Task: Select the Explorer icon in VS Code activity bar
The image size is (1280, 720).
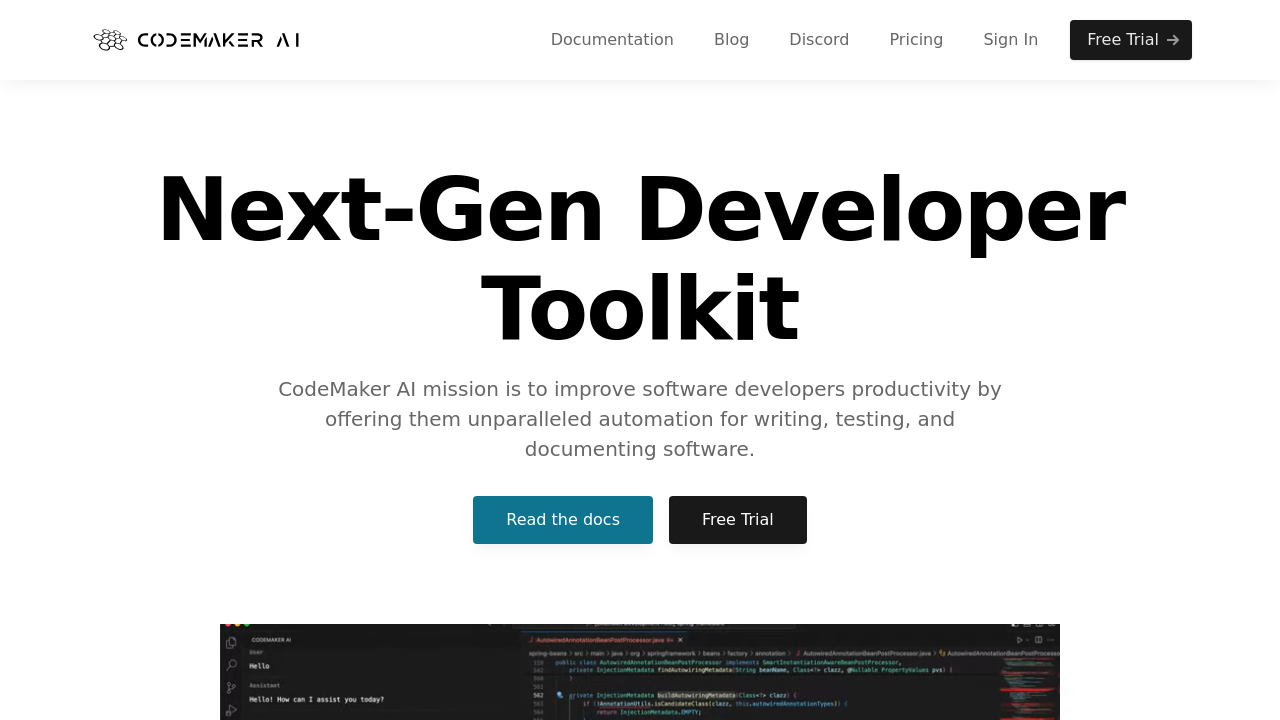Action: point(230,641)
